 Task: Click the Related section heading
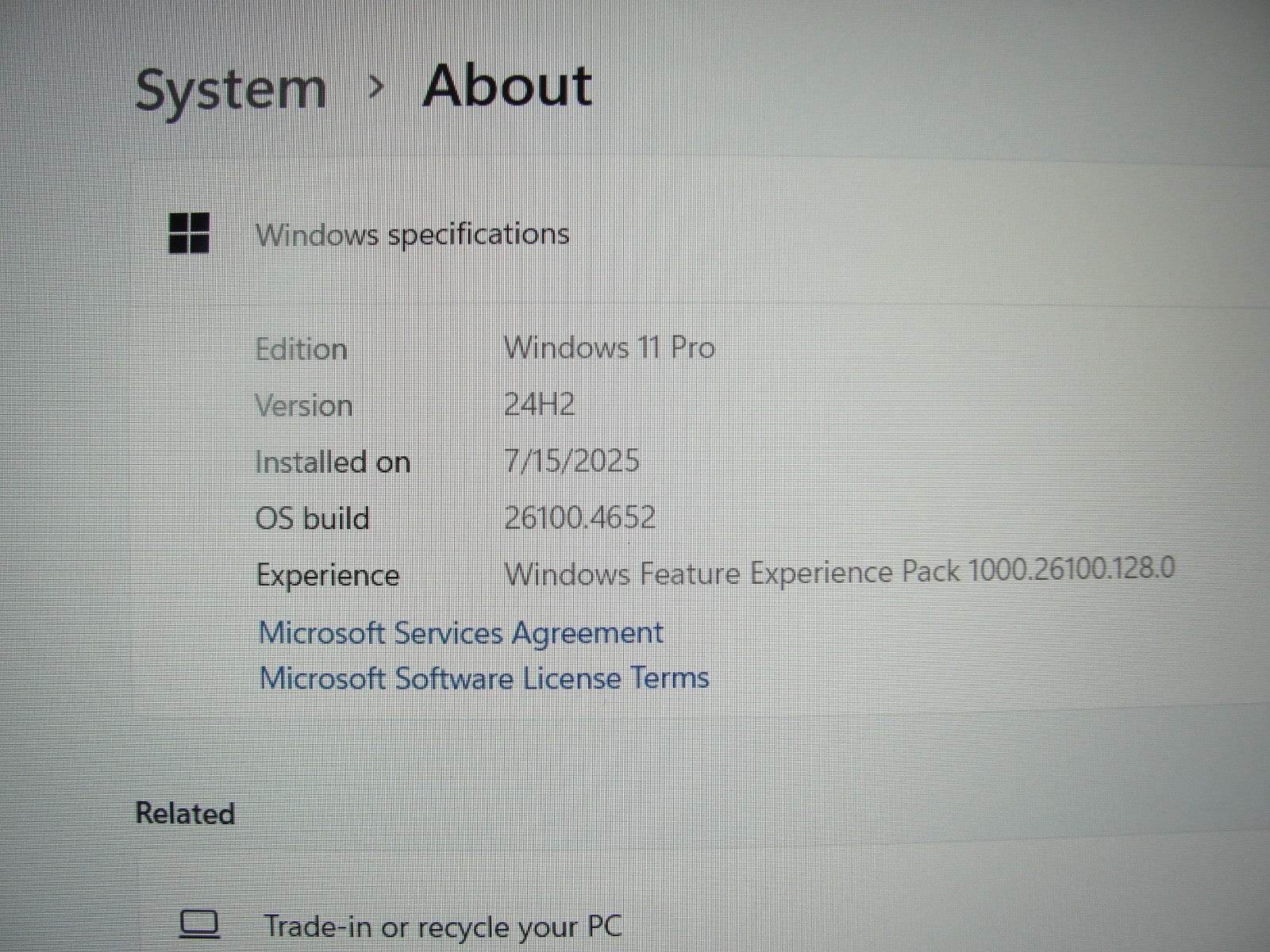(x=185, y=813)
